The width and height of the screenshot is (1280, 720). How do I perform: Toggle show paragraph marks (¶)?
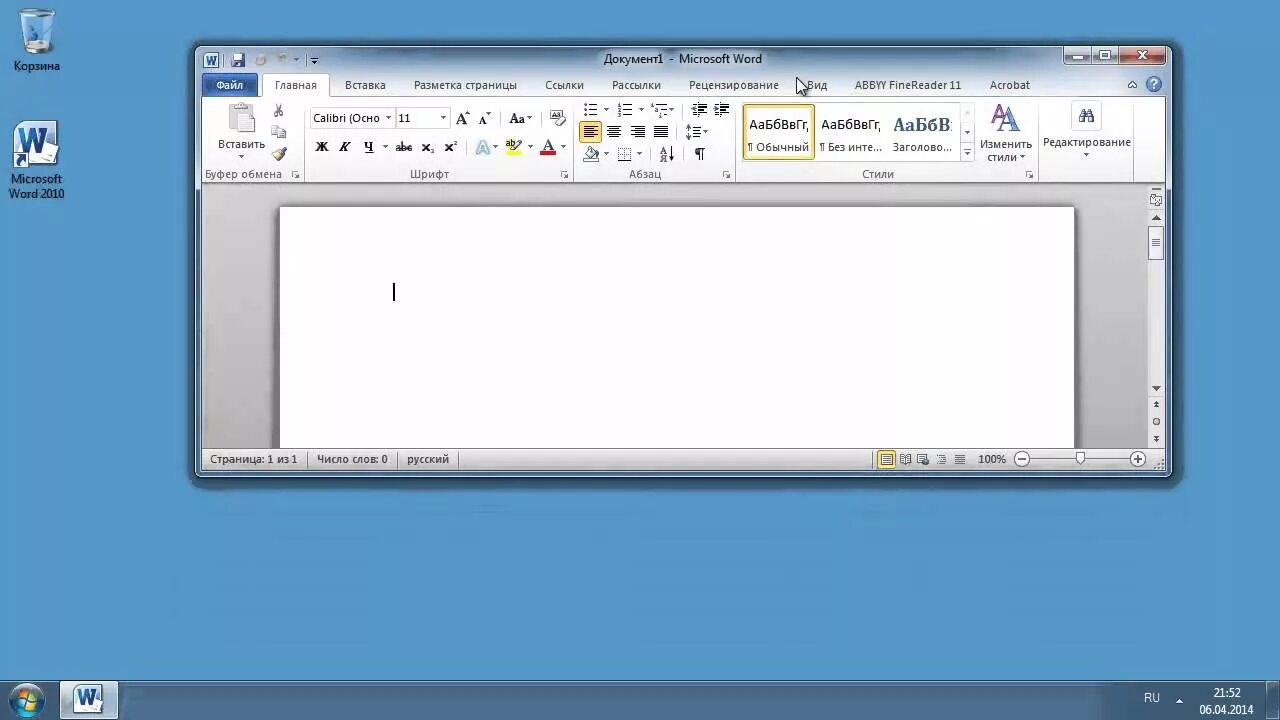[699, 154]
